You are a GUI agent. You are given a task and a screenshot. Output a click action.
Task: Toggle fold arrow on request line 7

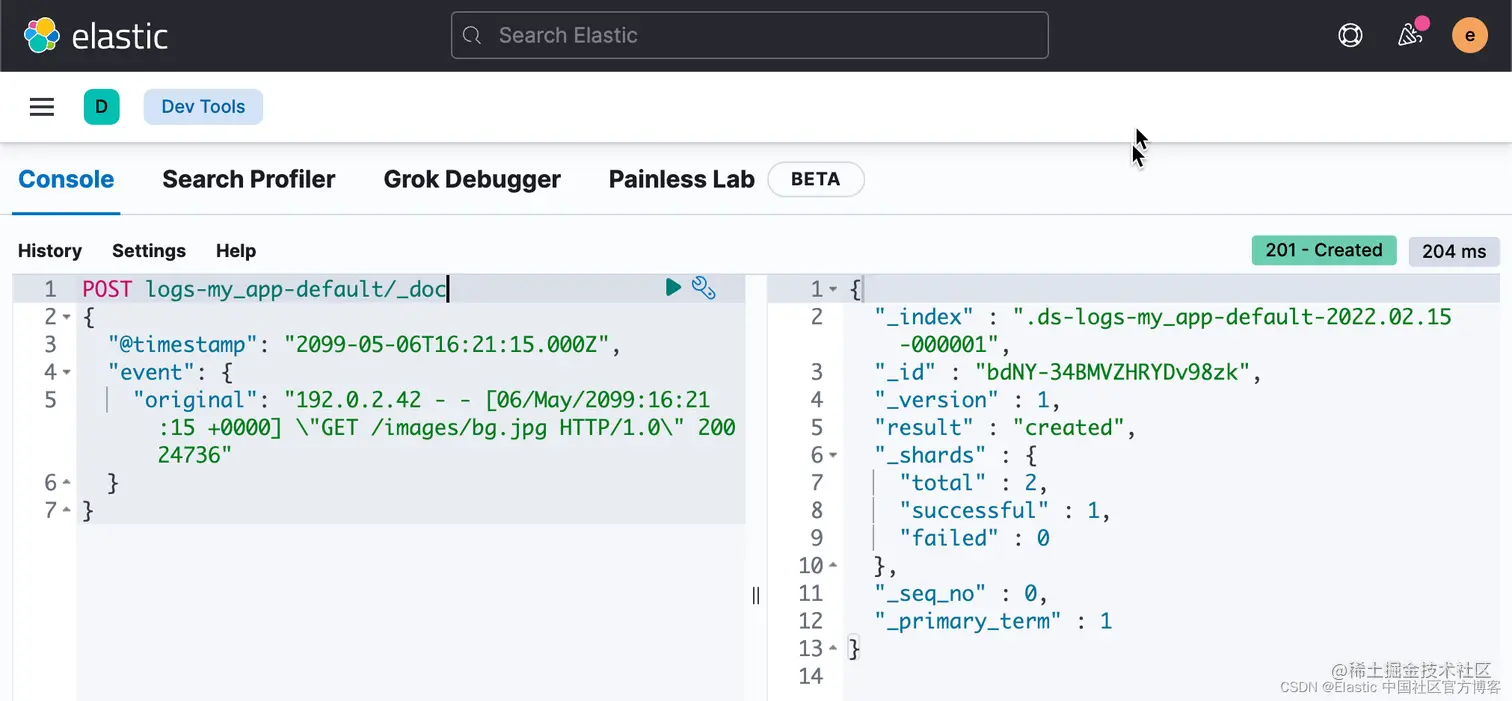[x=66, y=511]
